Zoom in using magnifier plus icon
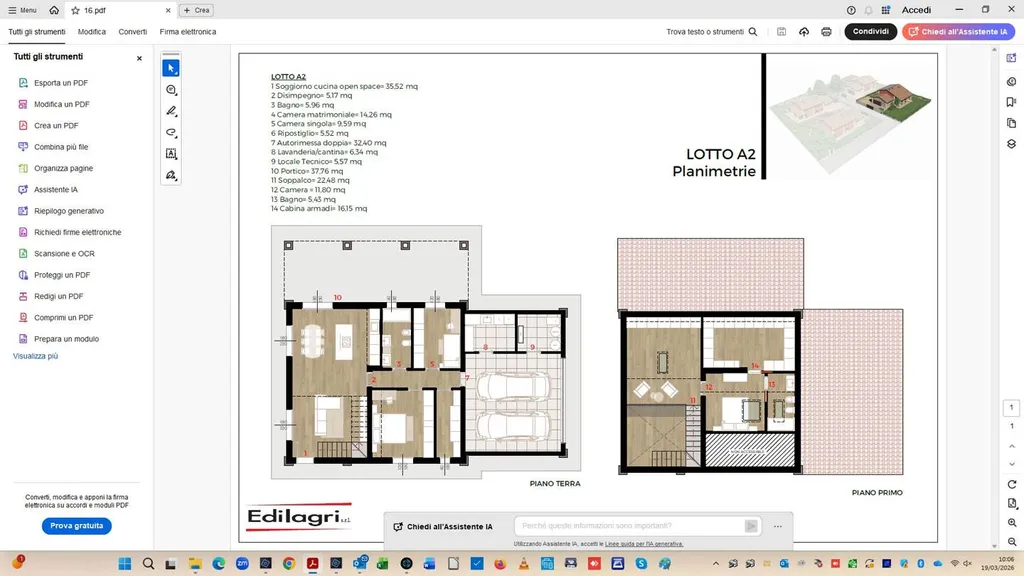Image resolution: width=1024 pixels, height=576 pixels. tap(1011, 524)
